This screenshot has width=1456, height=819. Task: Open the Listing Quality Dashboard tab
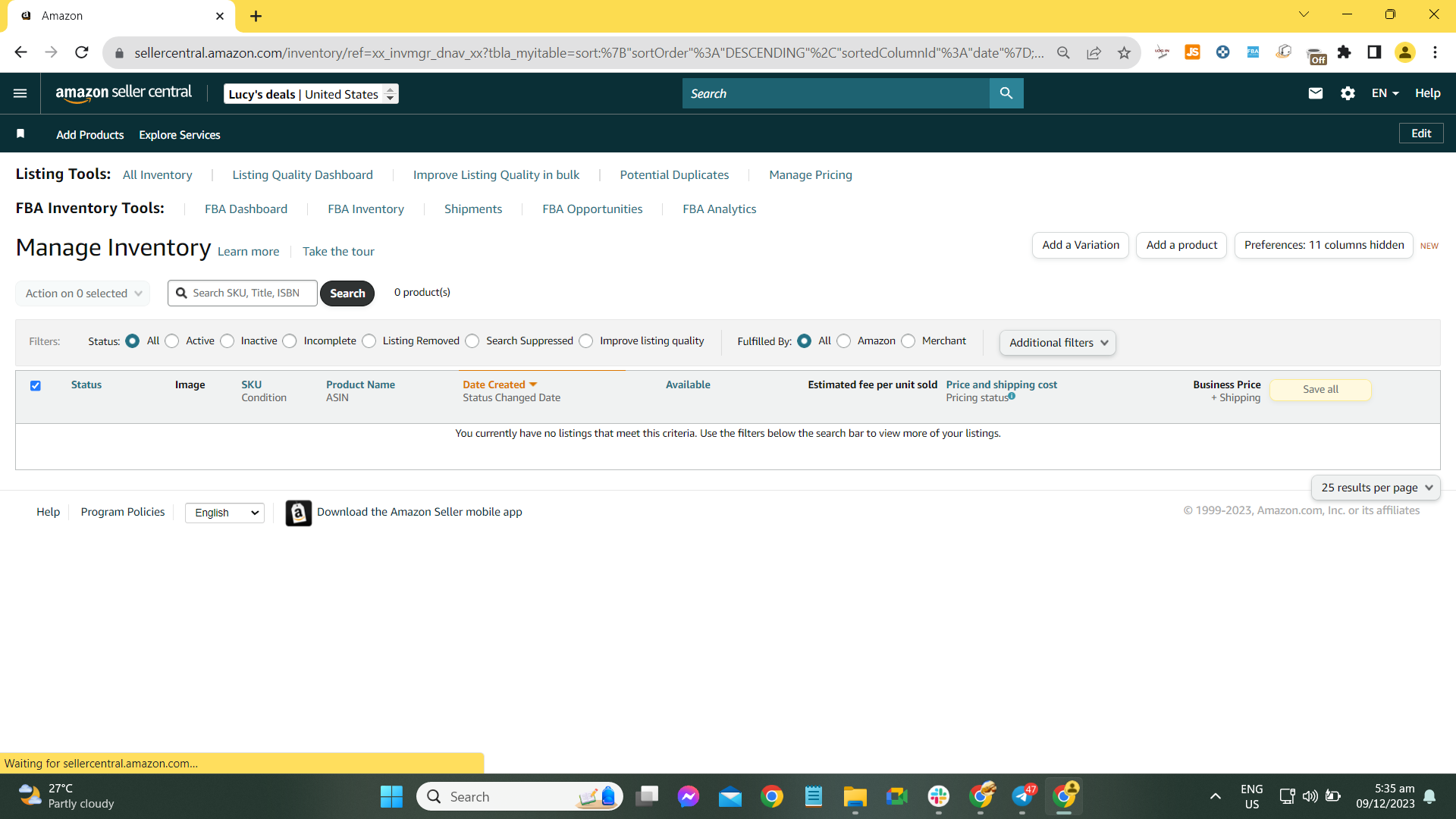click(x=303, y=175)
